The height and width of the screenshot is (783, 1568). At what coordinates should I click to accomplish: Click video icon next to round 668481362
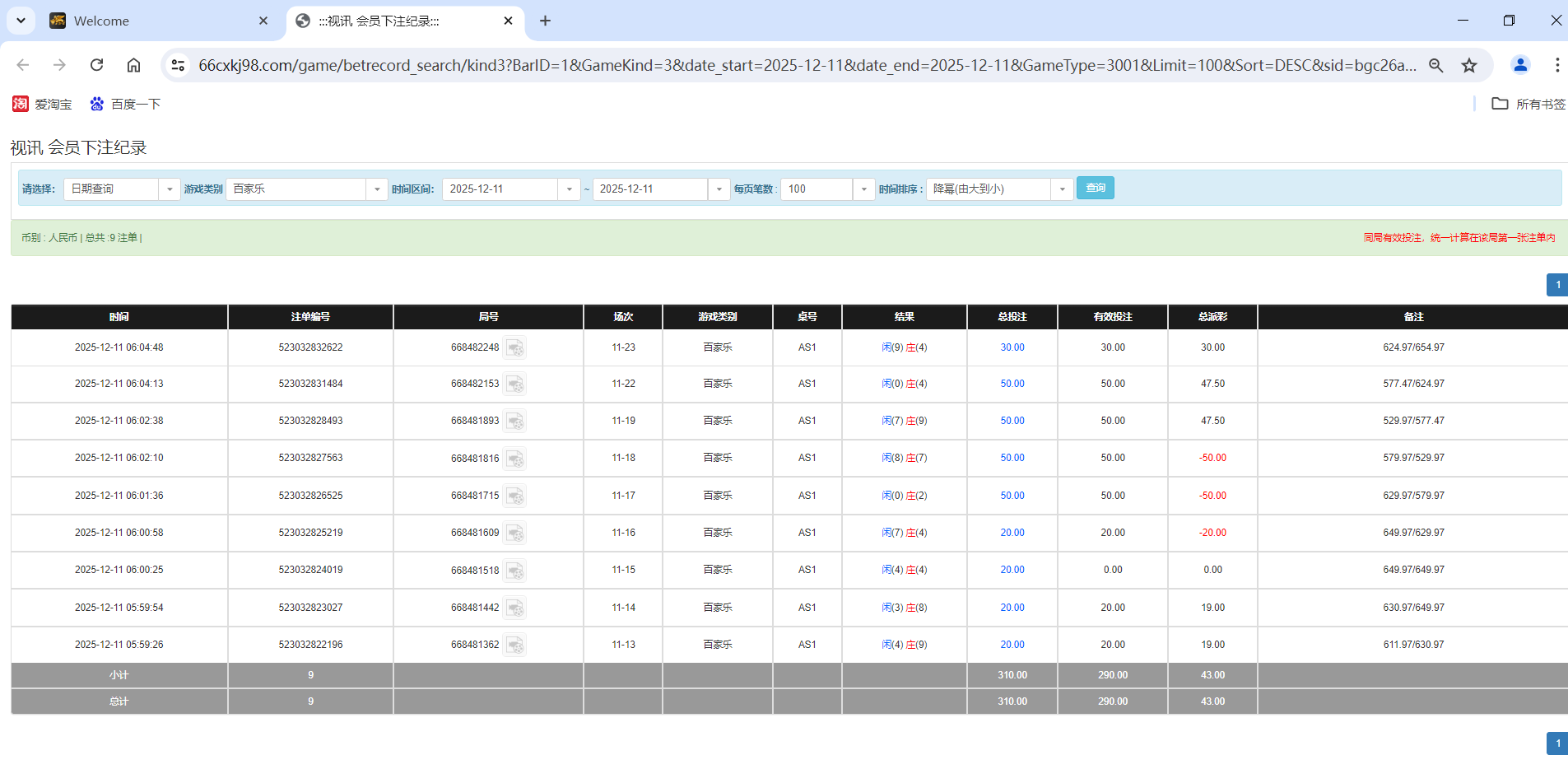tap(516, 646)
